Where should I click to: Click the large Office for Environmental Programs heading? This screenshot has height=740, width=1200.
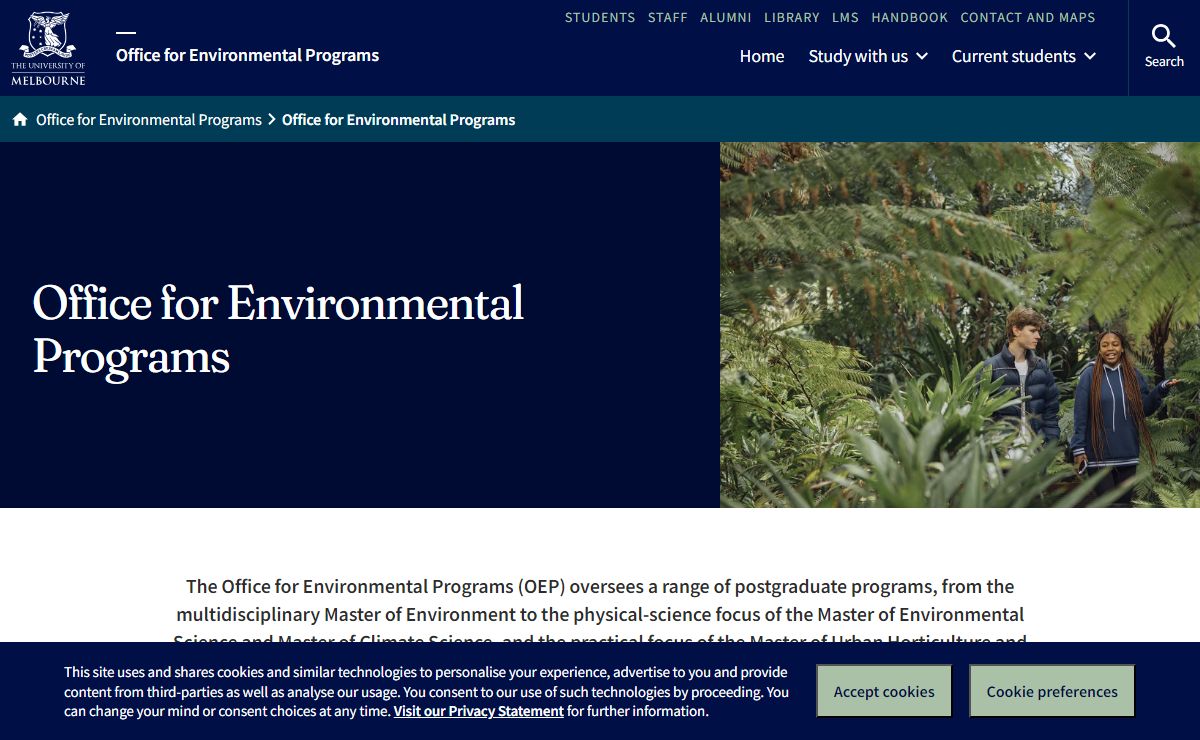(x=278, y=329)
